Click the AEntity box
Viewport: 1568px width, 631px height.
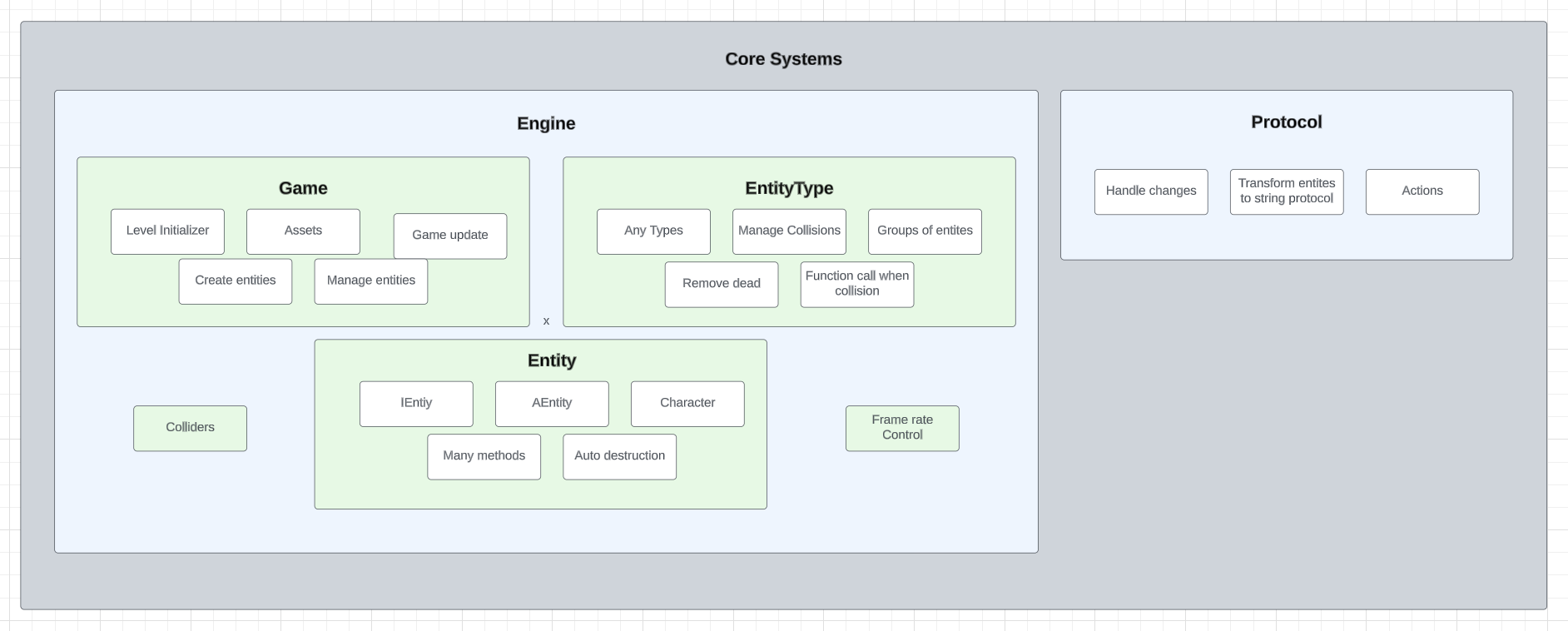(x=552, y=404)
